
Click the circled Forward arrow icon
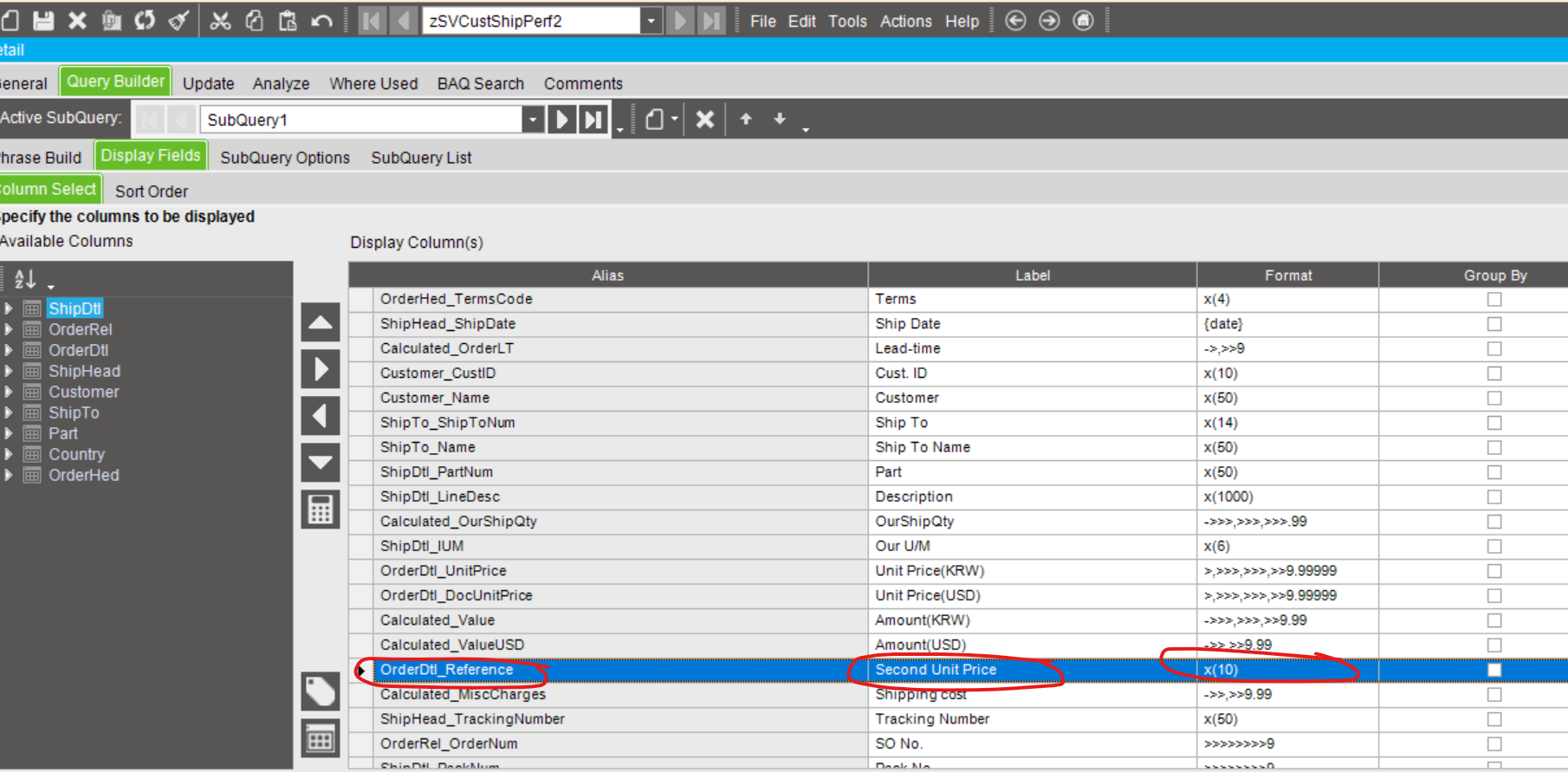click(x=1049, y=20)
